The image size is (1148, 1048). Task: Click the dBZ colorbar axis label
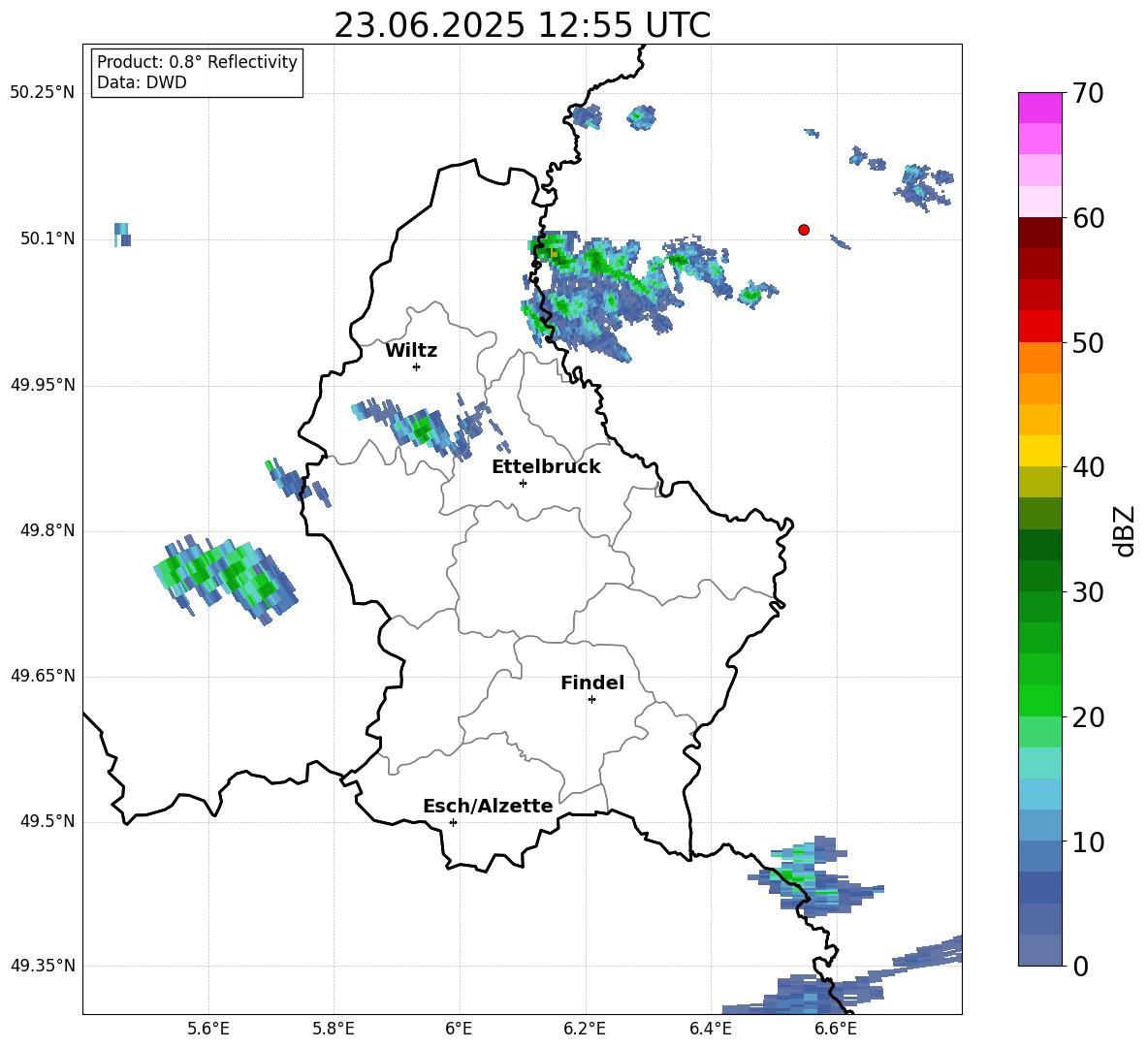tap(1126, 530)
